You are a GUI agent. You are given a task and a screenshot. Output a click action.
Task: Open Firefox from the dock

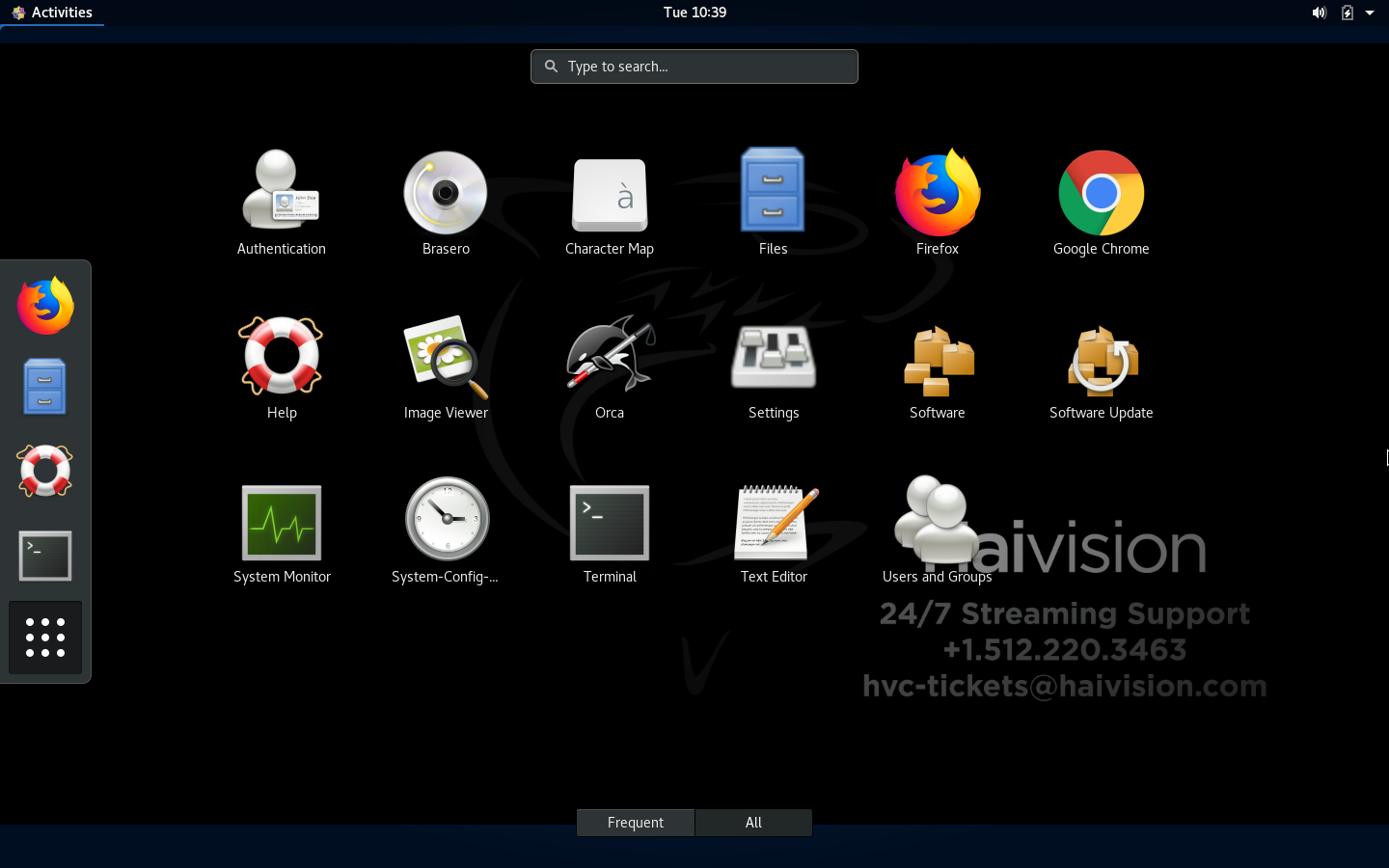pos(44,306)
